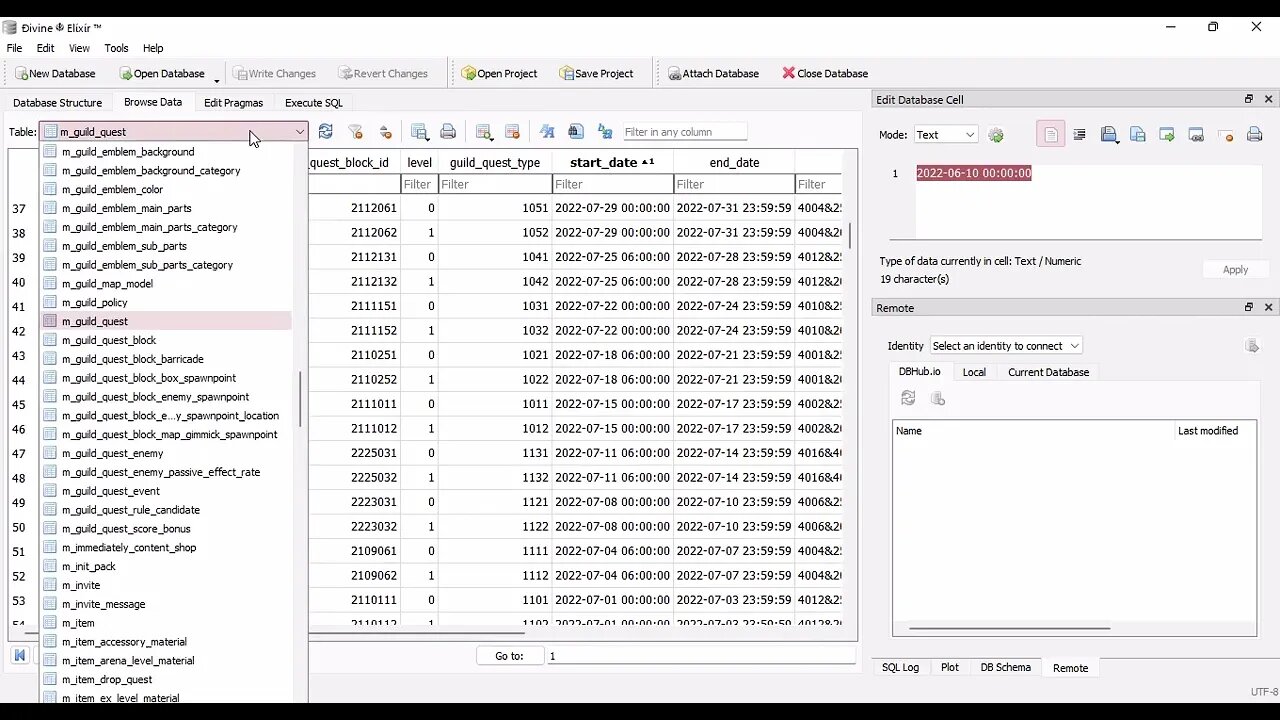Viewport: 1280px width, 720px height.
Task: Auto-switch edit mode gear icon
Action: coord(996,135)
